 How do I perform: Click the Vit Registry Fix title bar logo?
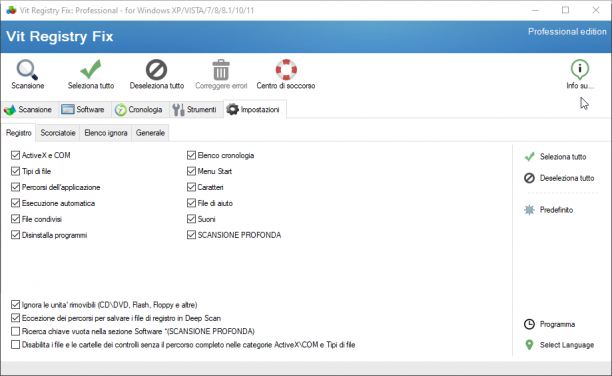11,10
